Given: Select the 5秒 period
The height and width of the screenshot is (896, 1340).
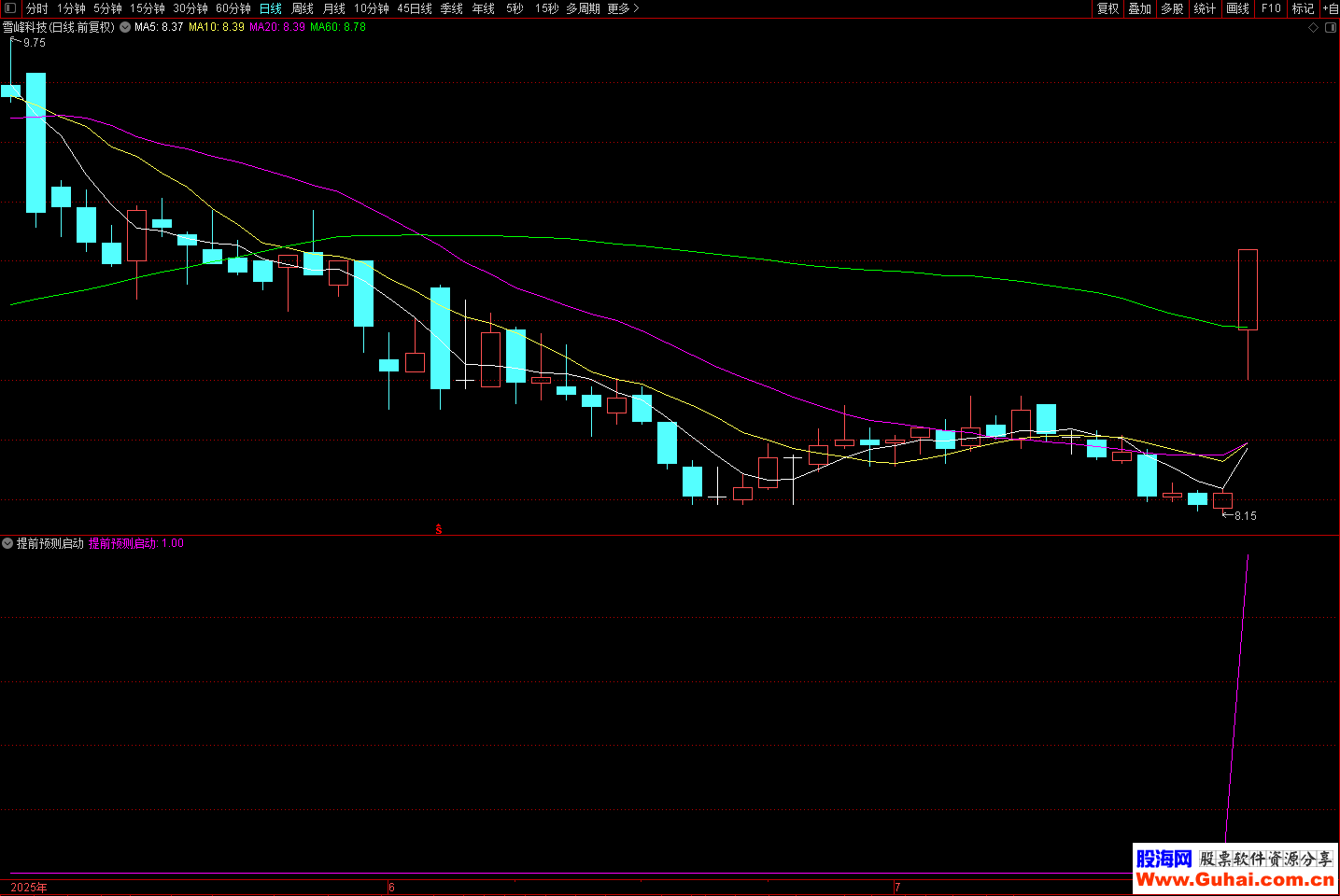Looking at the screenshot, I should (515, 8).
